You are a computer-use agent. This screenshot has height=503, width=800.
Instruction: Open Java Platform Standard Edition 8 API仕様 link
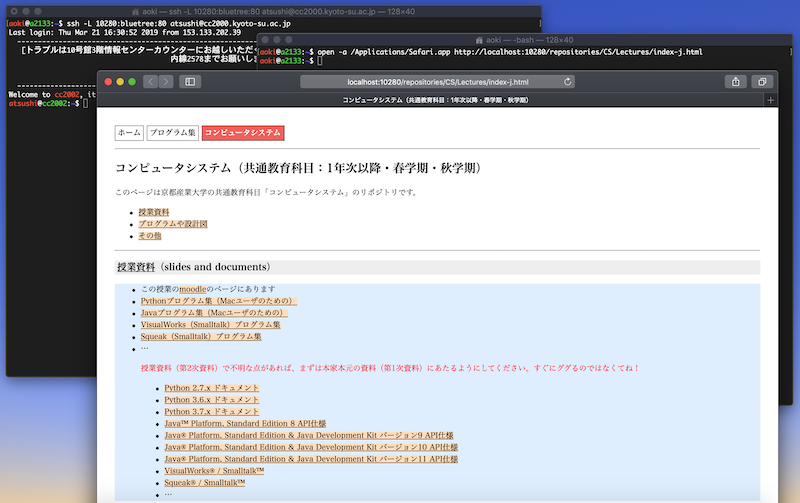(245, 423)
